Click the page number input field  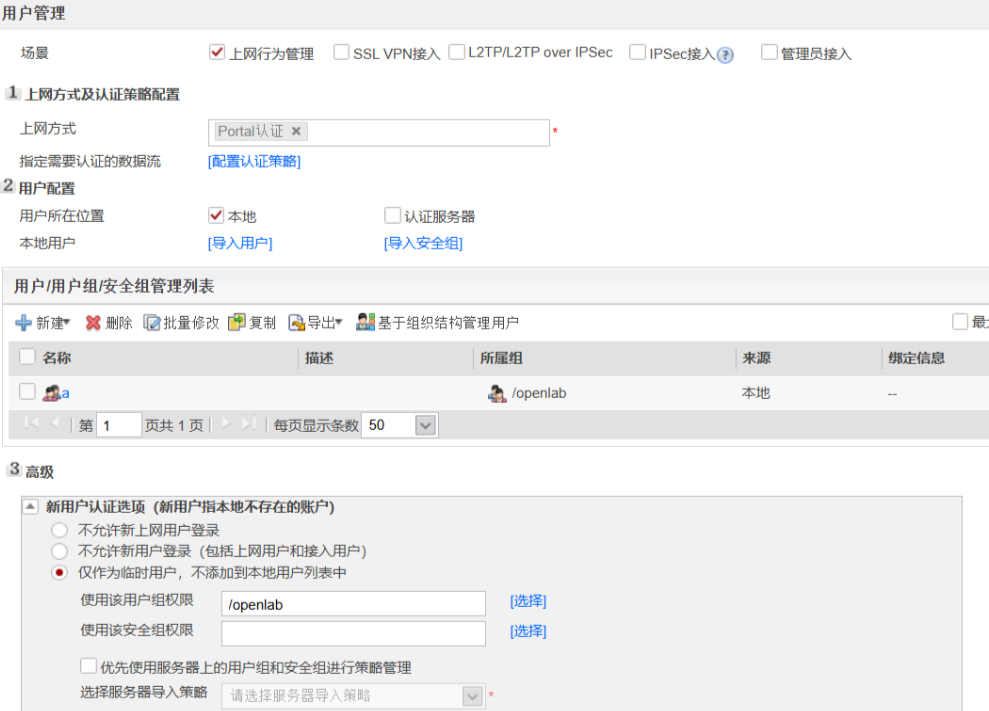click(119, 425)
